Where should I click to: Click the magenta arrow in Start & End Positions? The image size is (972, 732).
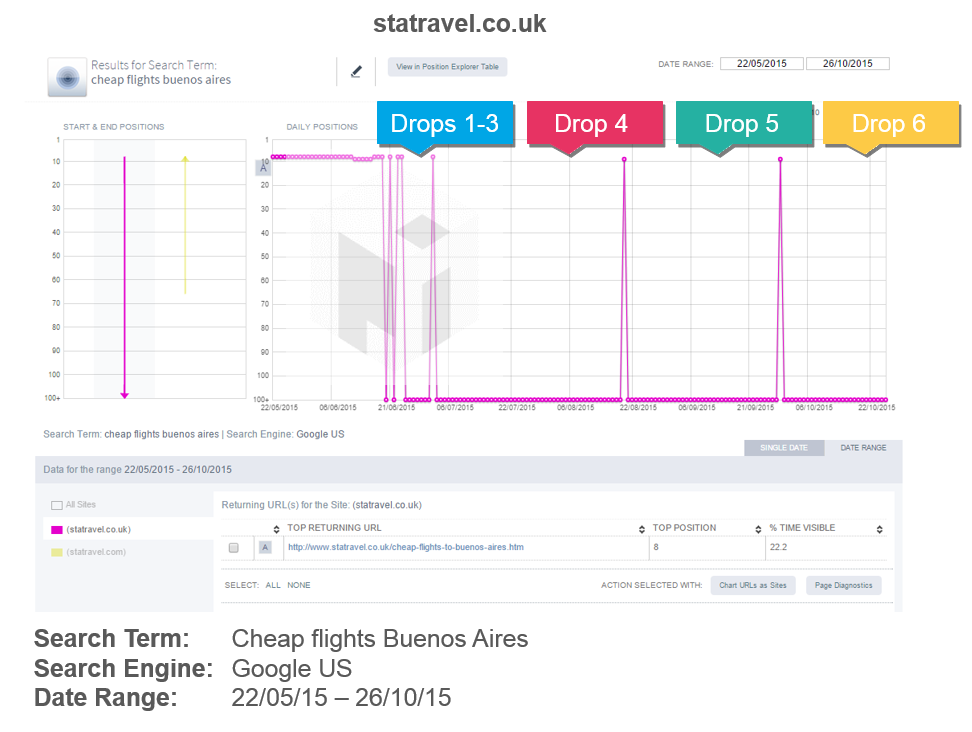coord(125,278)
